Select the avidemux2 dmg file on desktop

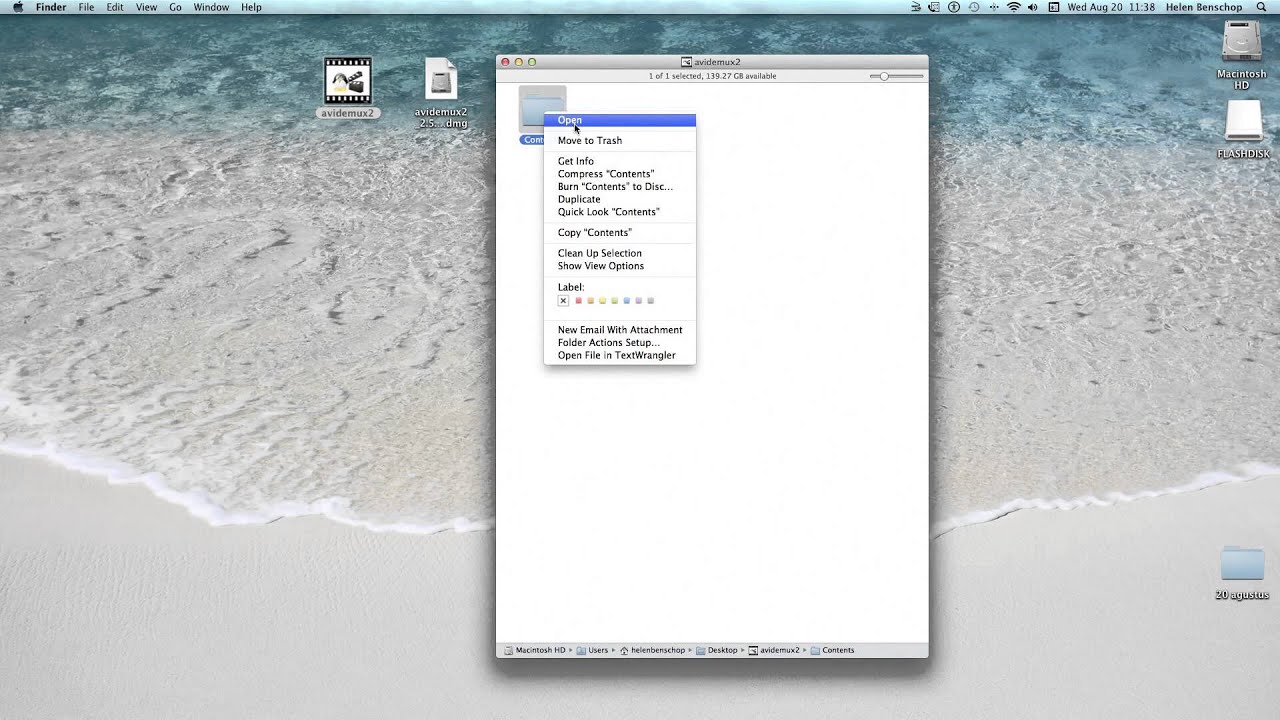pyautogui.click(x=441, y=80)
